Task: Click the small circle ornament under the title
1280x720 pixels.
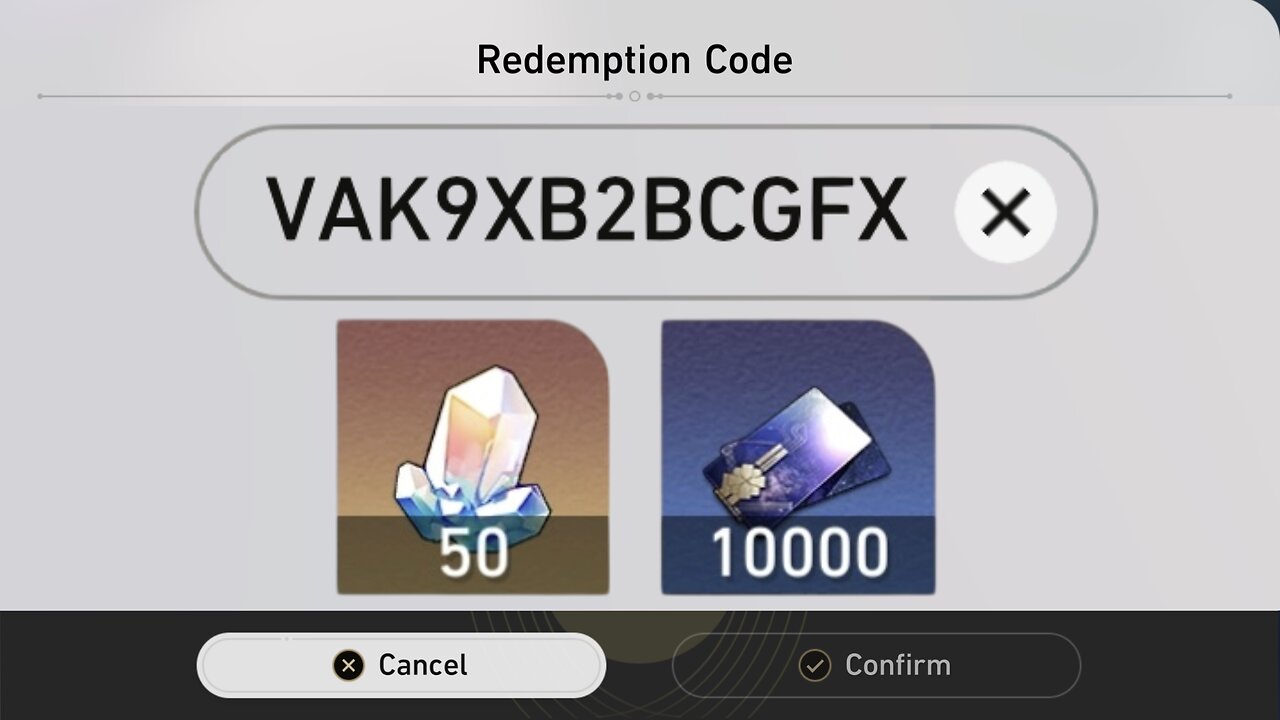Action: tap(634, 97)
